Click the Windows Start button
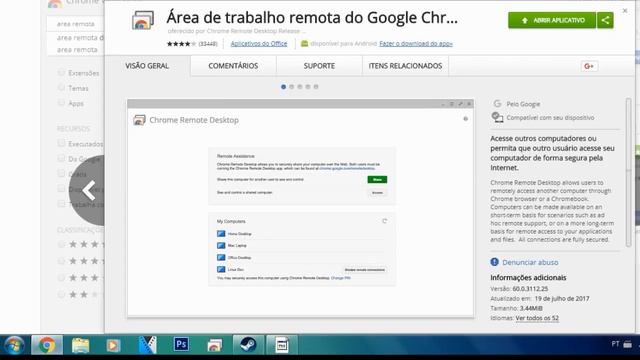640x360 pixels. [x=14, y=345]
